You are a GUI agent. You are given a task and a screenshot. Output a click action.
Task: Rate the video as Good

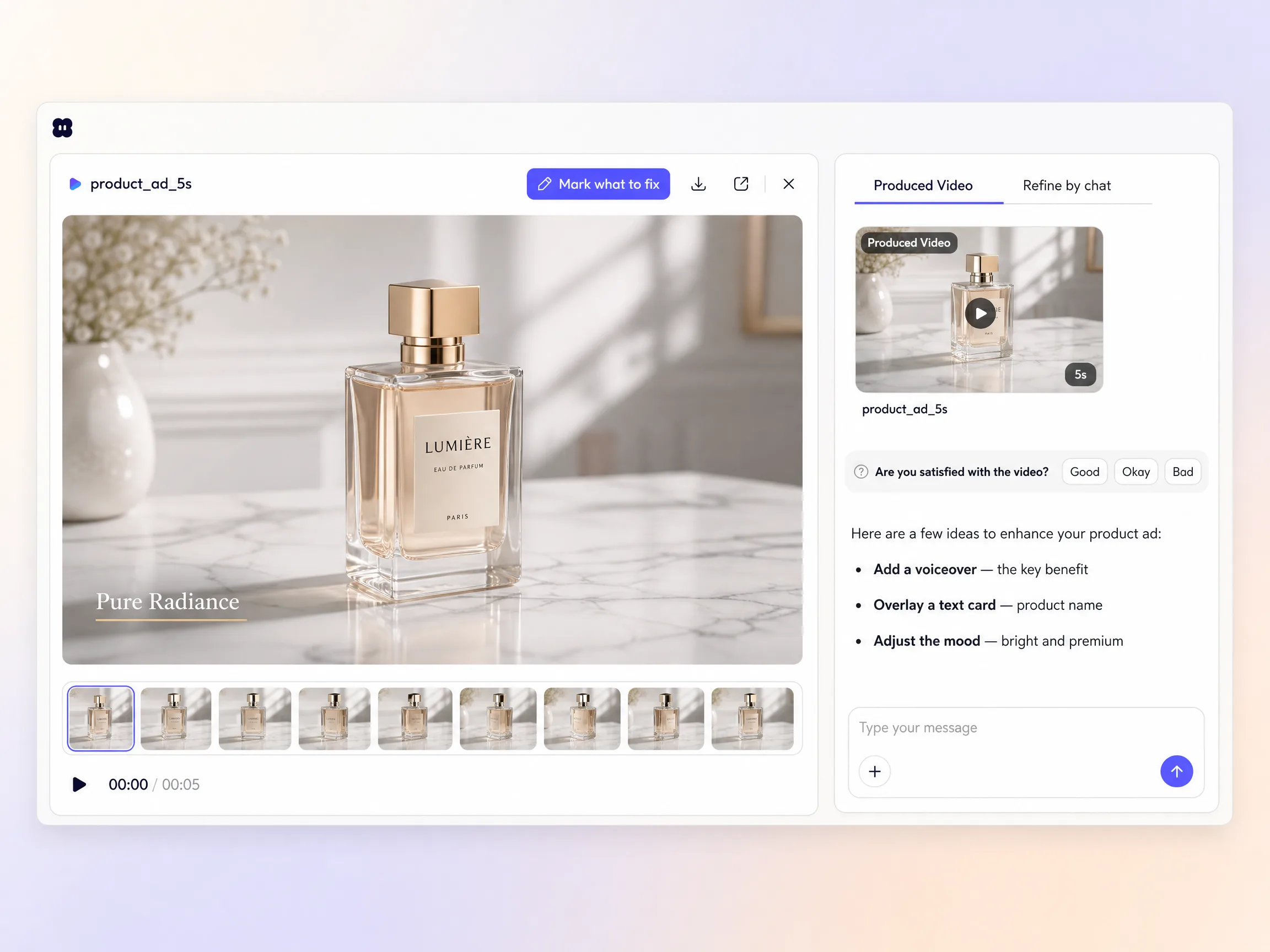point(1085,472)
